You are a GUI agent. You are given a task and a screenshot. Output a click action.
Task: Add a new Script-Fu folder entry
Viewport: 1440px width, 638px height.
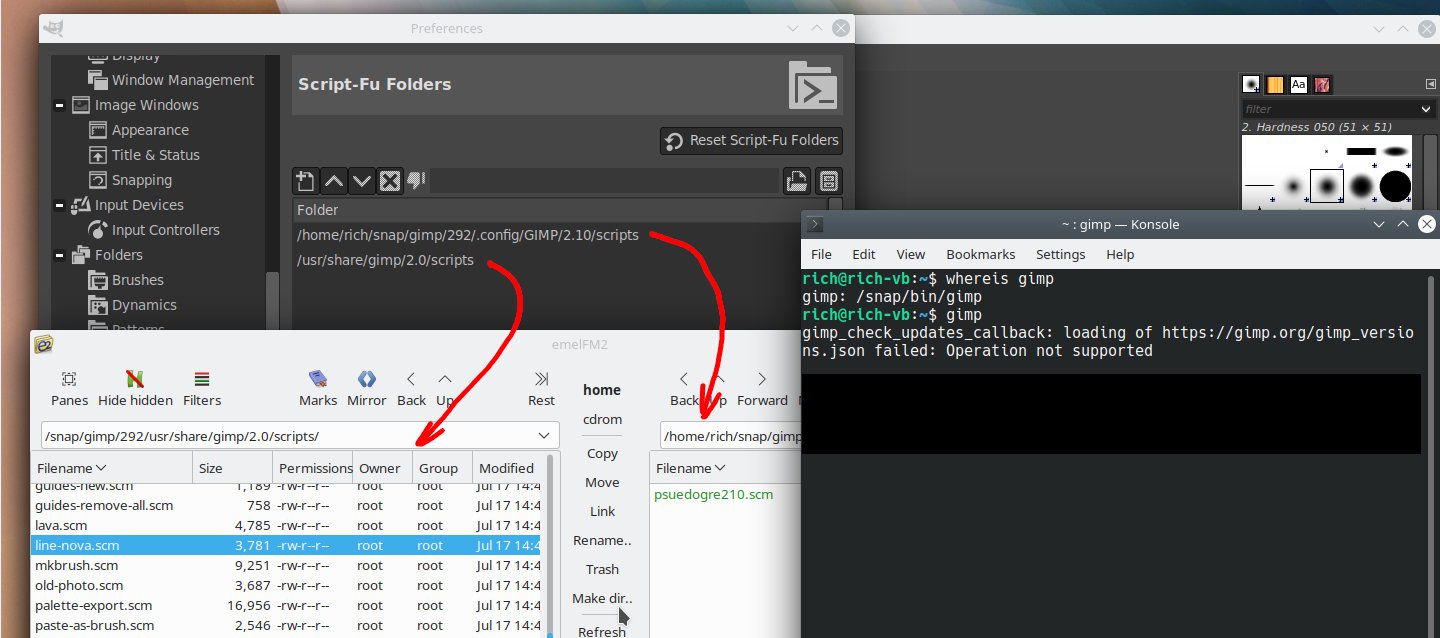306,181
